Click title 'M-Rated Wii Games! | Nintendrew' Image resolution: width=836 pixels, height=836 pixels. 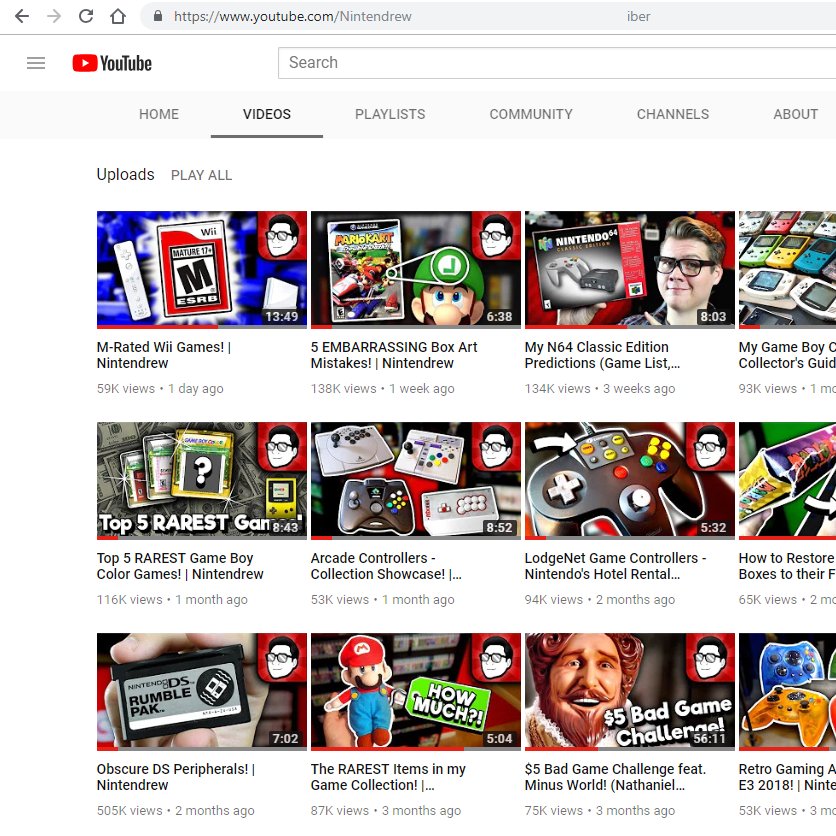pos(164,355)
